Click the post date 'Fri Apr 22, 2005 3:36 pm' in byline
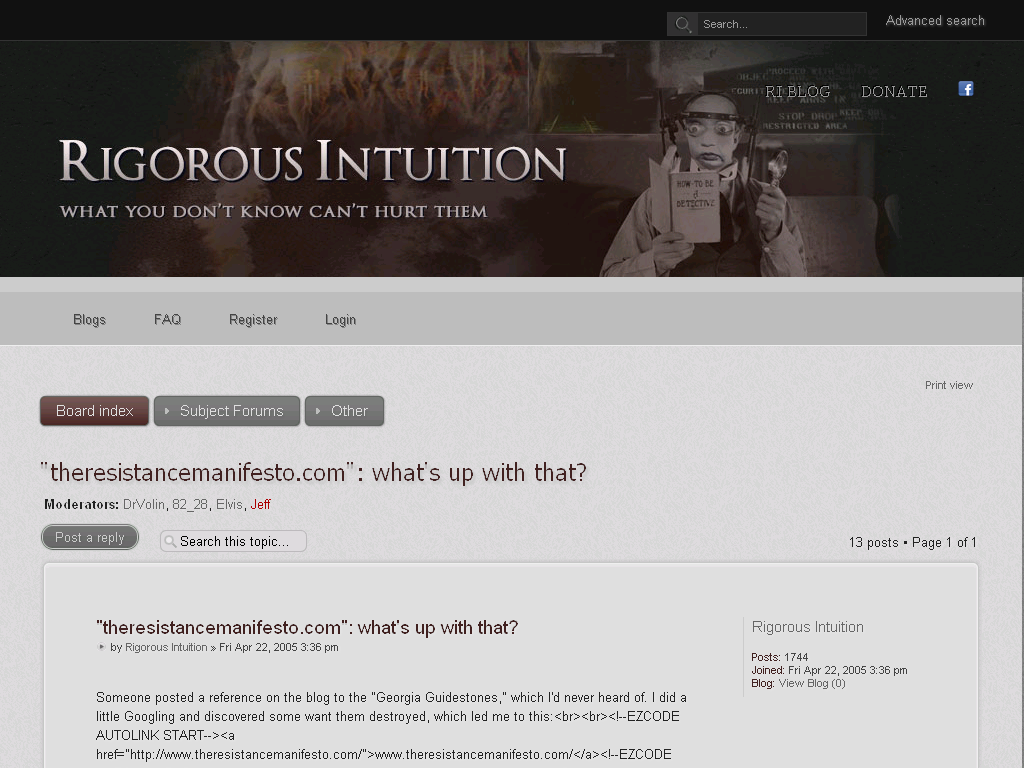The image size is (1024, 768). tap(278, 647)
